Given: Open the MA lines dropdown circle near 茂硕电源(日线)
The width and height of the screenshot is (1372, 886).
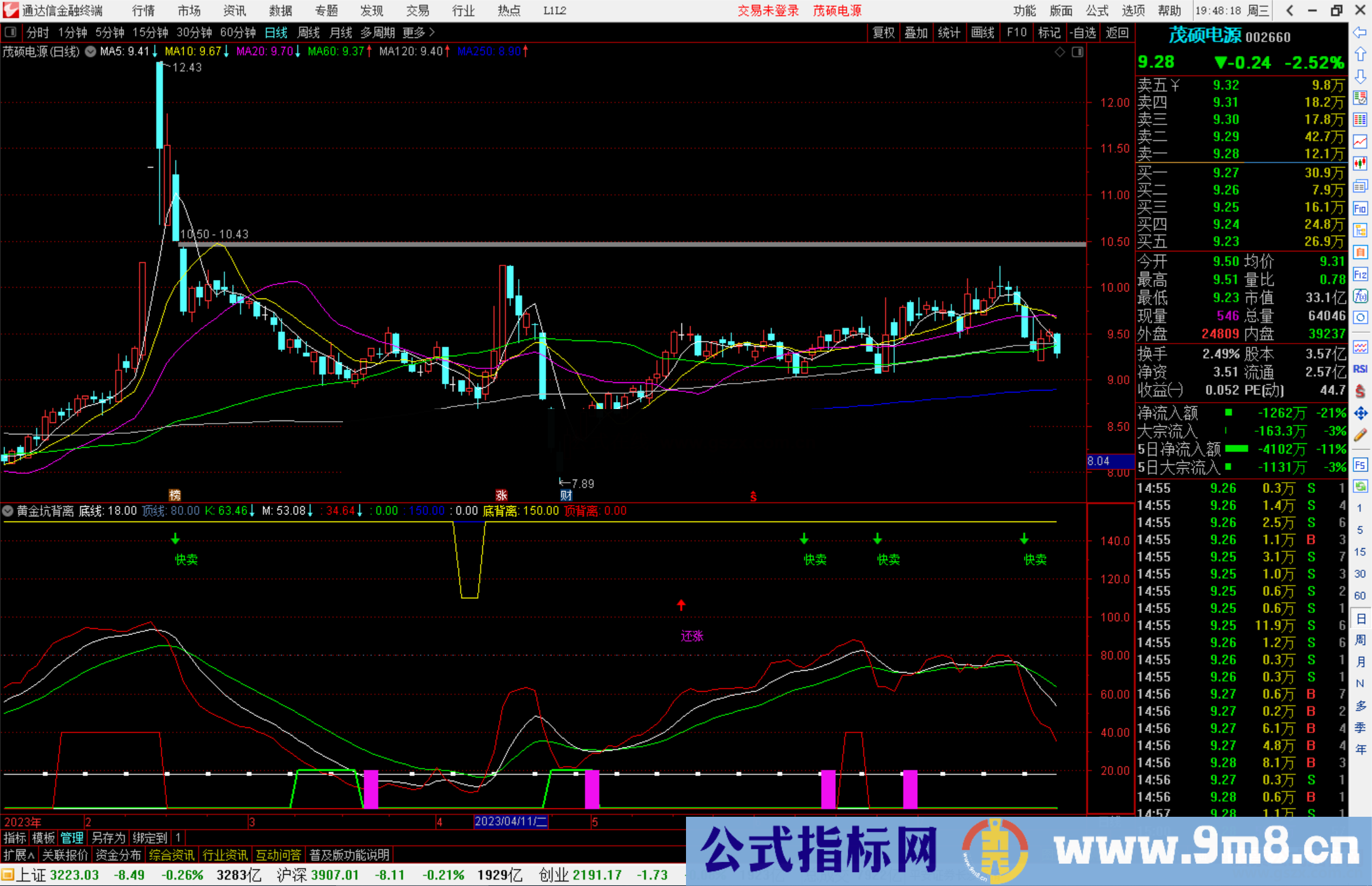Looking at the screenshot, I should coord(90,52).
